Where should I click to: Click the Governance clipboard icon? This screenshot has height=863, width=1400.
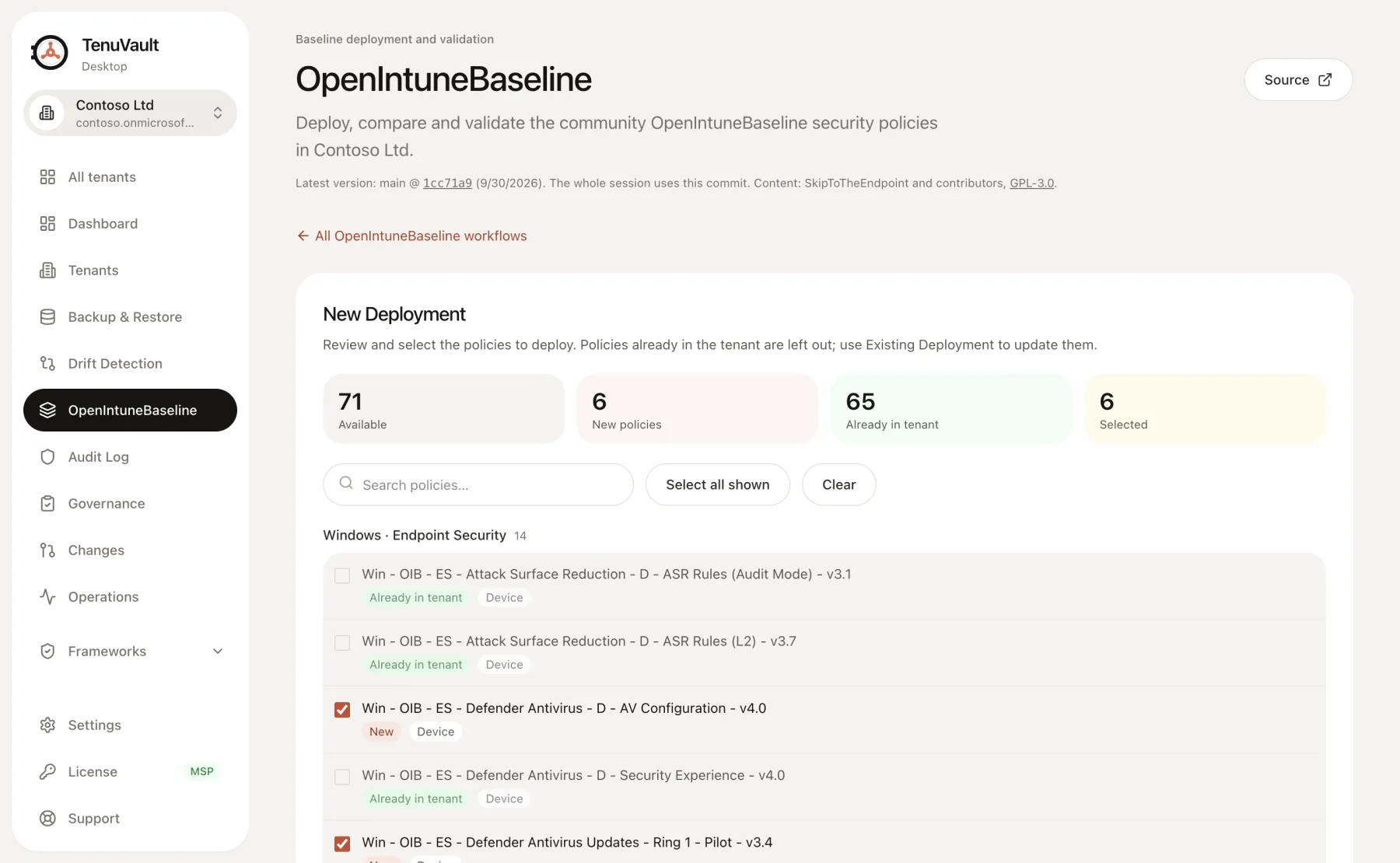pyautogui.click(x=47, y=504)
